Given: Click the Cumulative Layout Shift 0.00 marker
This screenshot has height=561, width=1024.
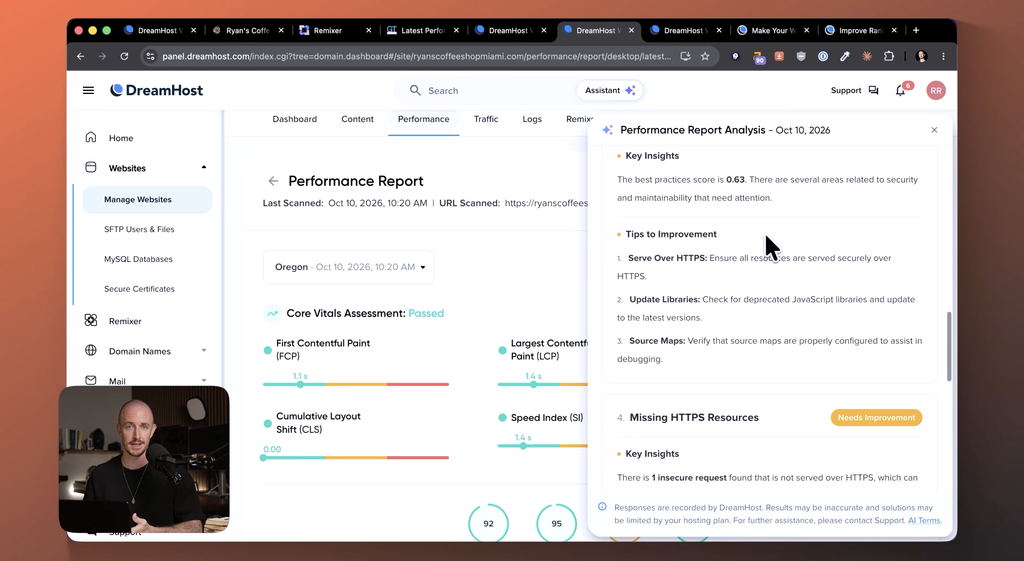Looking at the screenshot, I should (x=264, y=457).
